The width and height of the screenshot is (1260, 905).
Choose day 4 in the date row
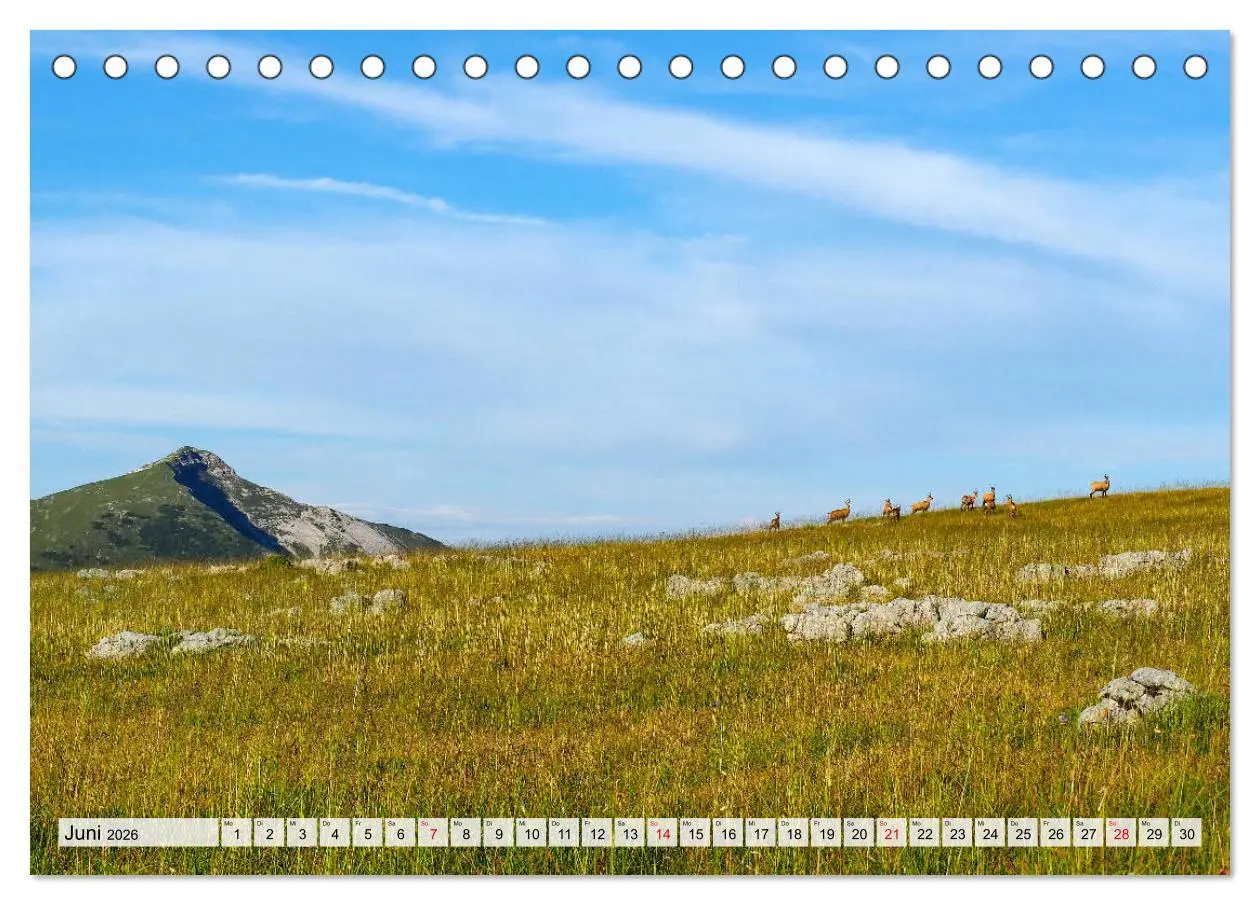point(334,833)
